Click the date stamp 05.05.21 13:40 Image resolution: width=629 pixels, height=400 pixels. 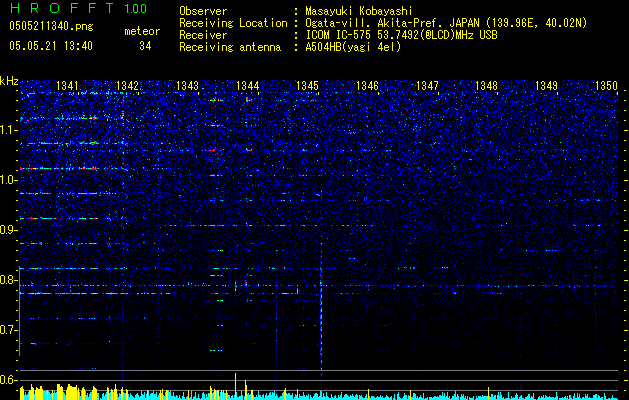[51, 46]
